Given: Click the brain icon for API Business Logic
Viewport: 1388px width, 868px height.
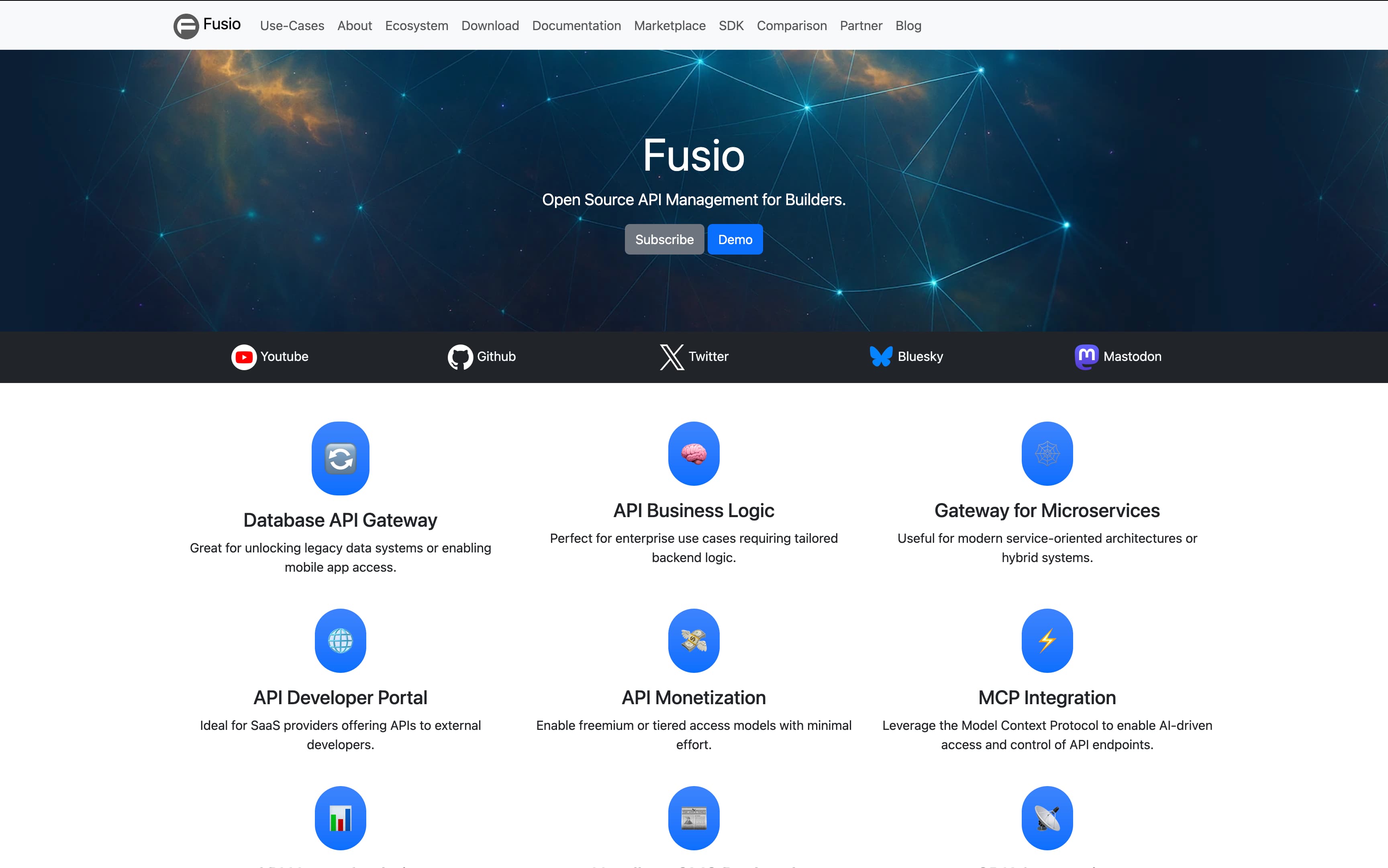Looking at the screenshot, I should click(693, 454).
